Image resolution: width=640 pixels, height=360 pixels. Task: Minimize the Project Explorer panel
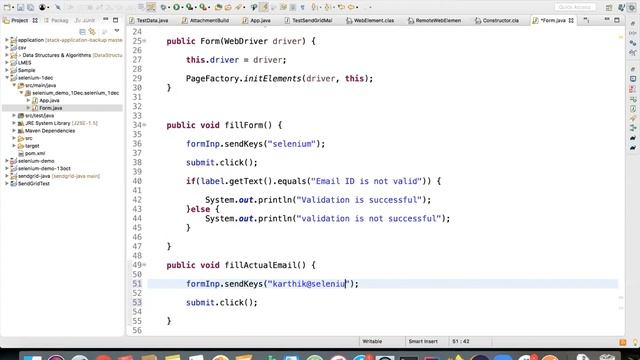pos(106,20)
